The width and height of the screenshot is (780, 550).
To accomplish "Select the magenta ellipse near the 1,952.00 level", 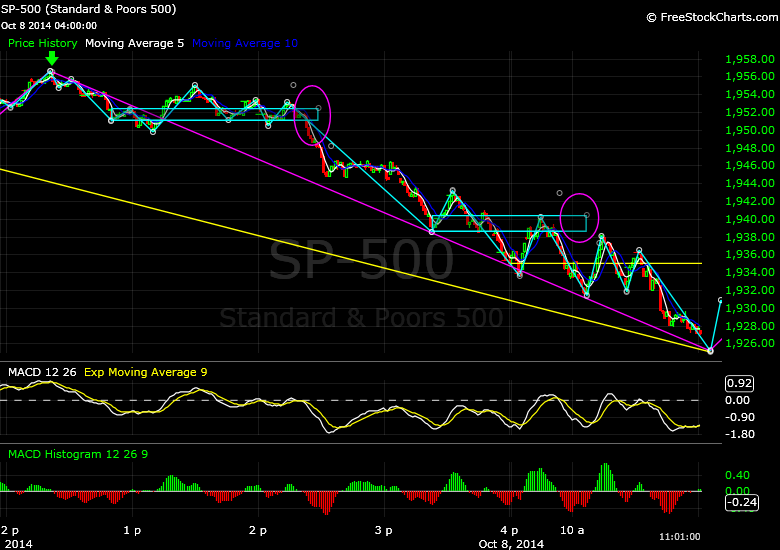I will [x=312, y=115].
